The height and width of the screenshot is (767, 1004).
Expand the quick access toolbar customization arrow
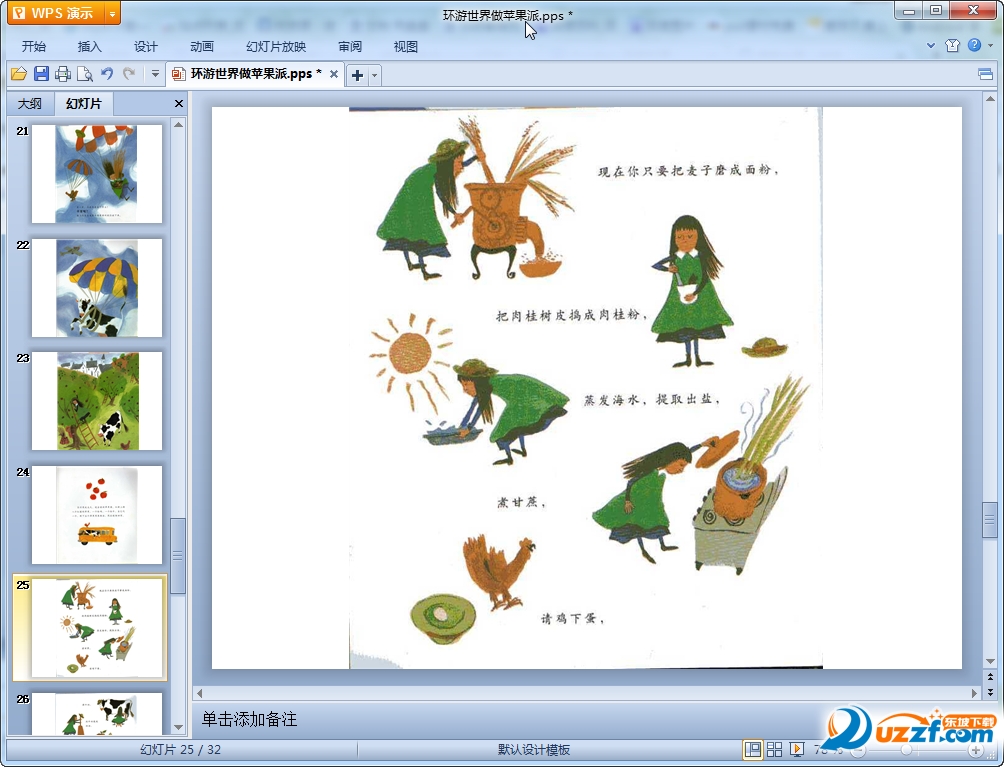pyautogui.click(x=155, y=74)
